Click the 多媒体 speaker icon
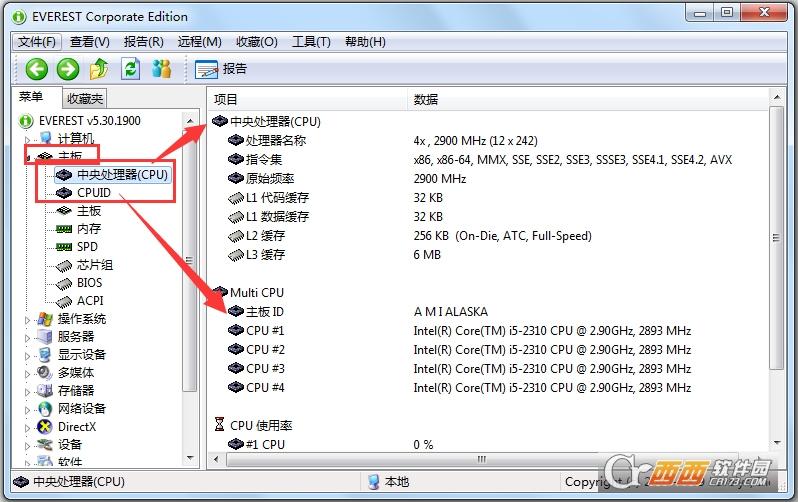 point(45,373)
